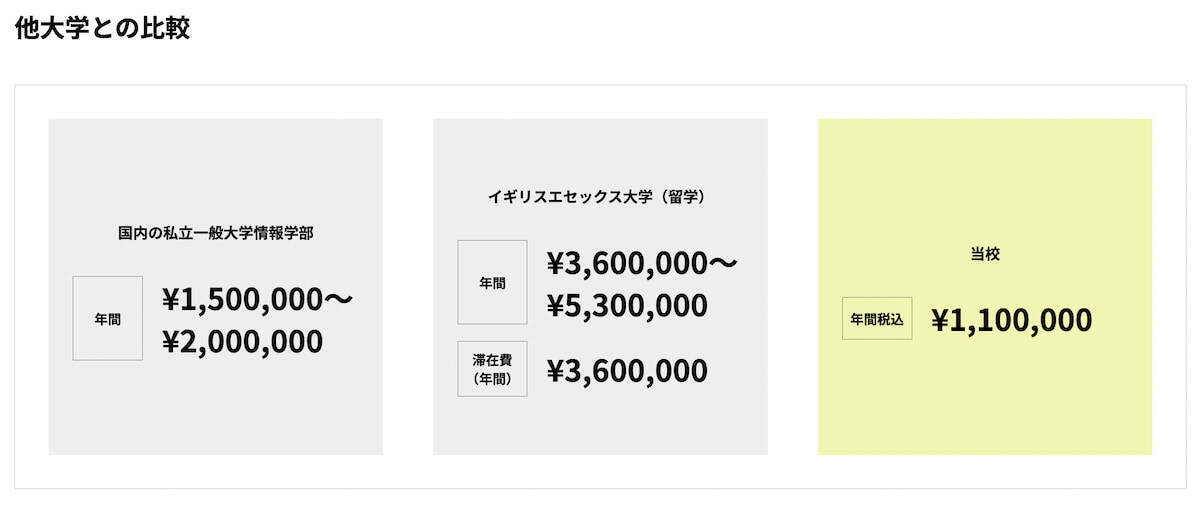
Task: Click the イギリスエセックス大学（留学） card title
Action: [600, 197]
